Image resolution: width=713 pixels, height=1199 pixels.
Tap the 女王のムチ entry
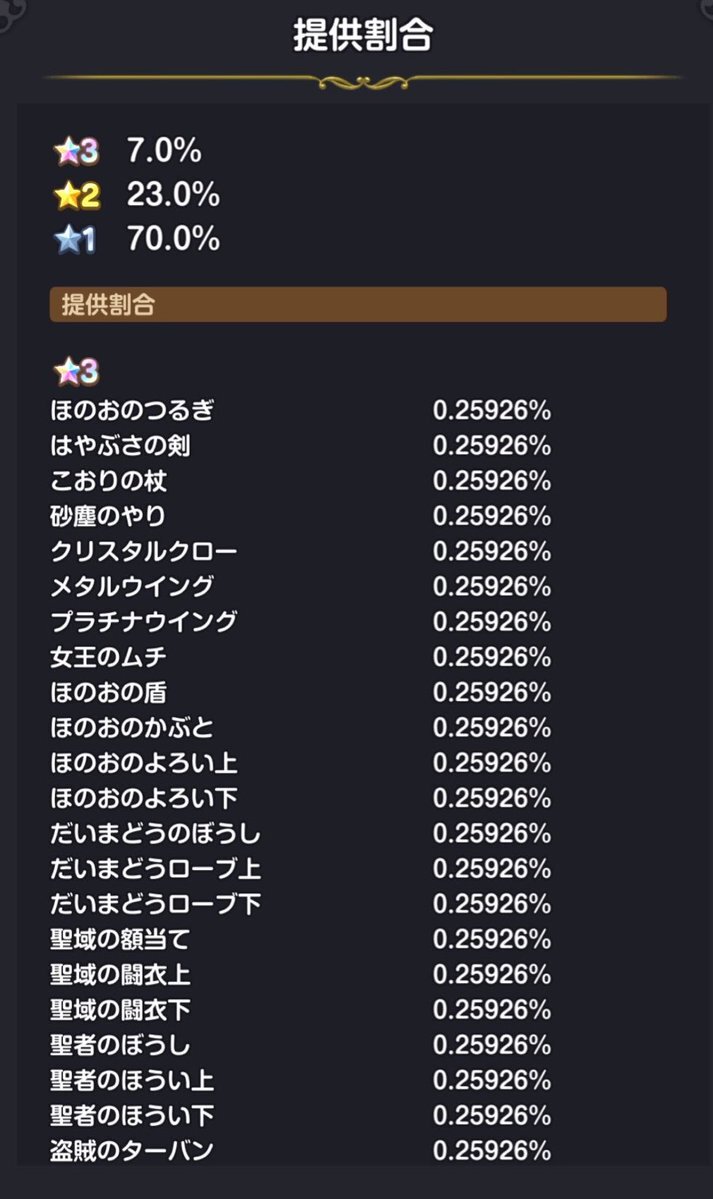[x=109, y=657]
